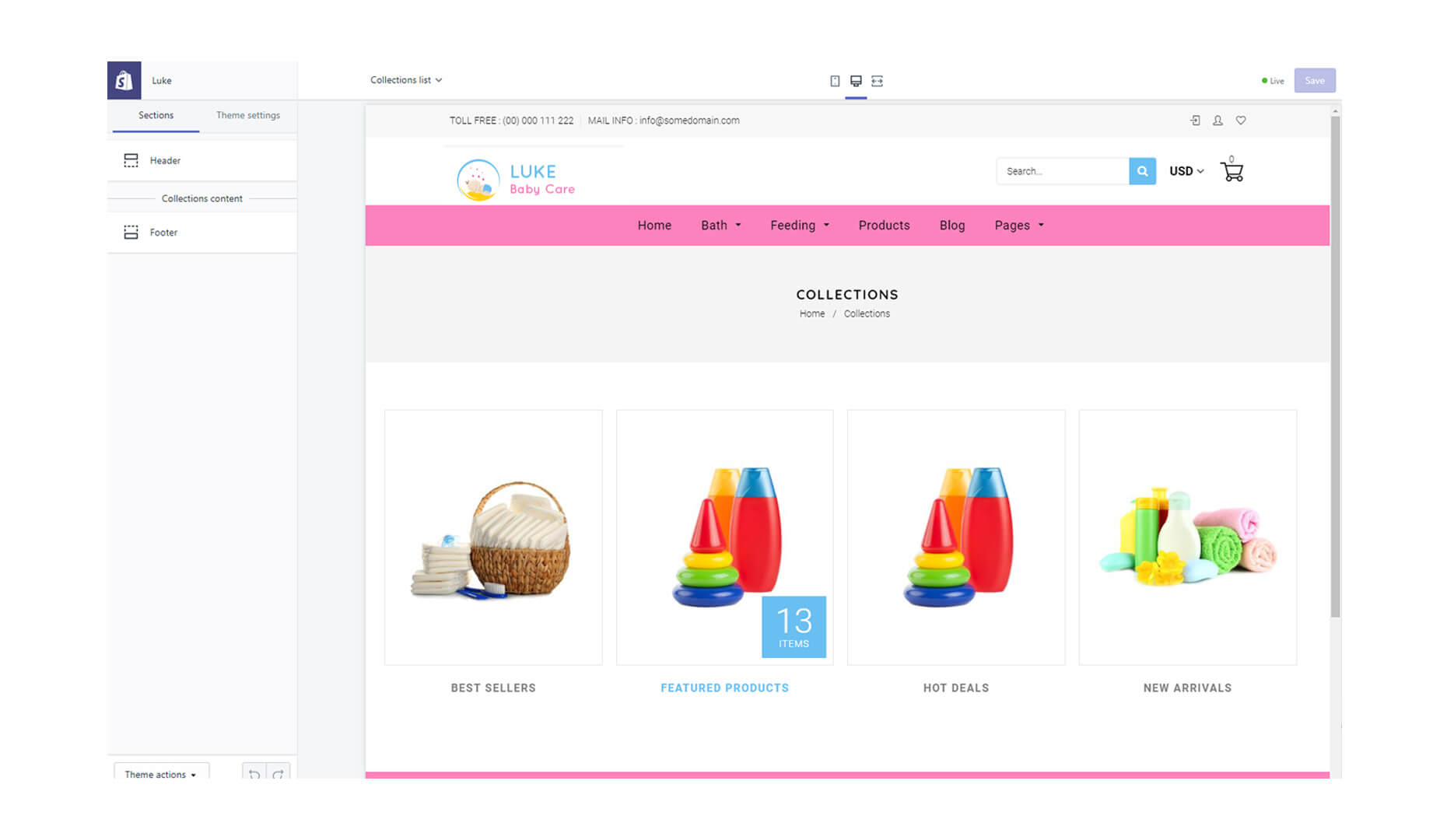Click the Save button
This screenshot has height=840, width=1447.
click(1315, 80)
